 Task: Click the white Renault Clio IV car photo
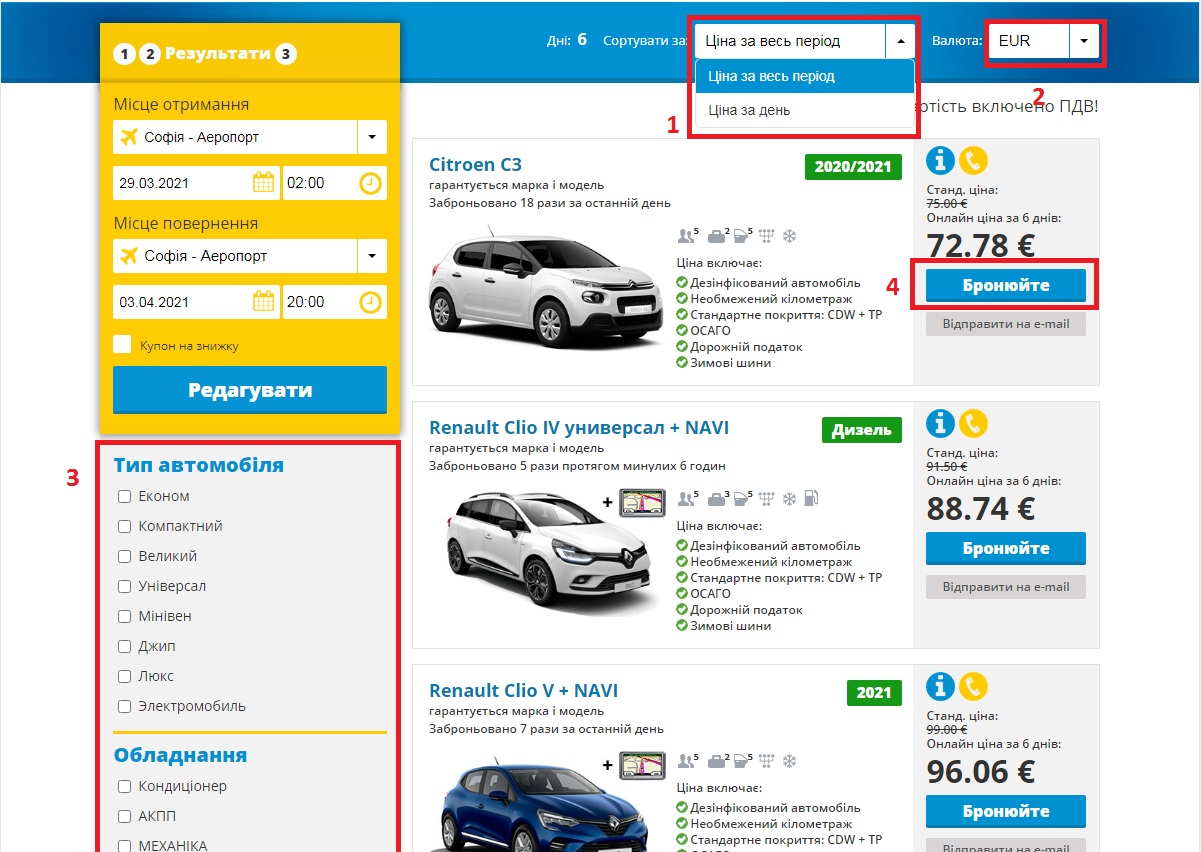point(552,553)
